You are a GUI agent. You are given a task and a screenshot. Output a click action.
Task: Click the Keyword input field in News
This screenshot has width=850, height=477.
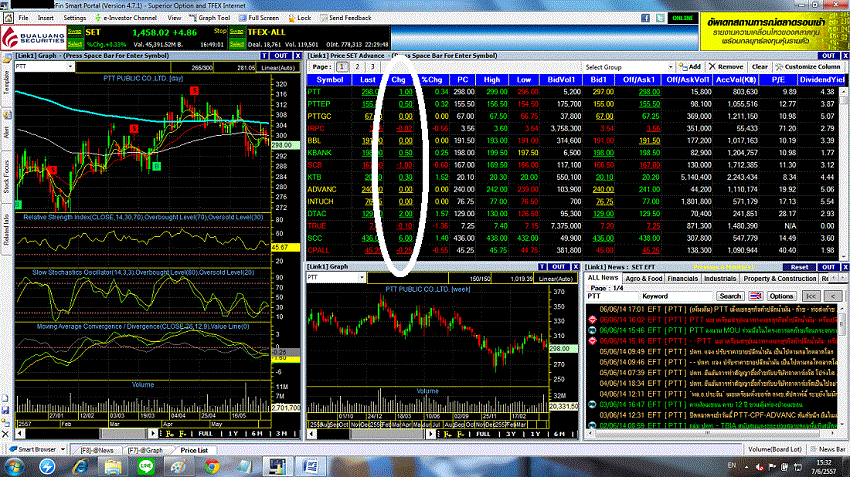tap(676, 296)
